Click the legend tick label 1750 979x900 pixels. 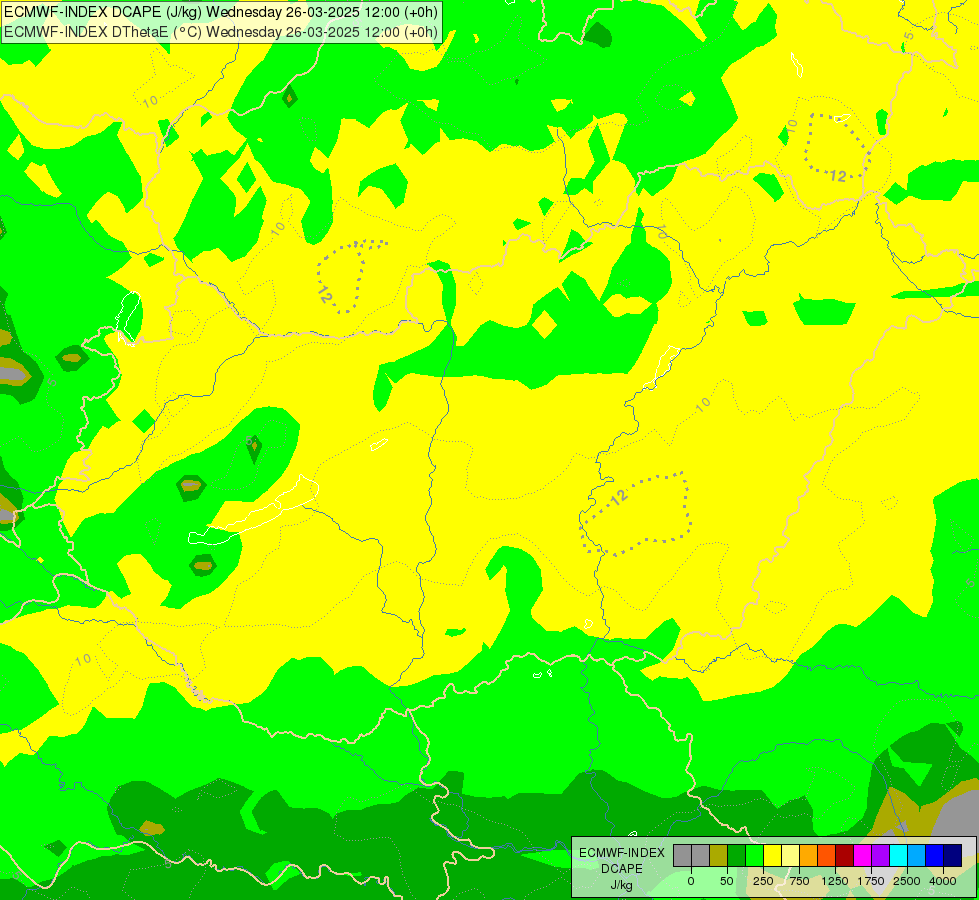871,881
